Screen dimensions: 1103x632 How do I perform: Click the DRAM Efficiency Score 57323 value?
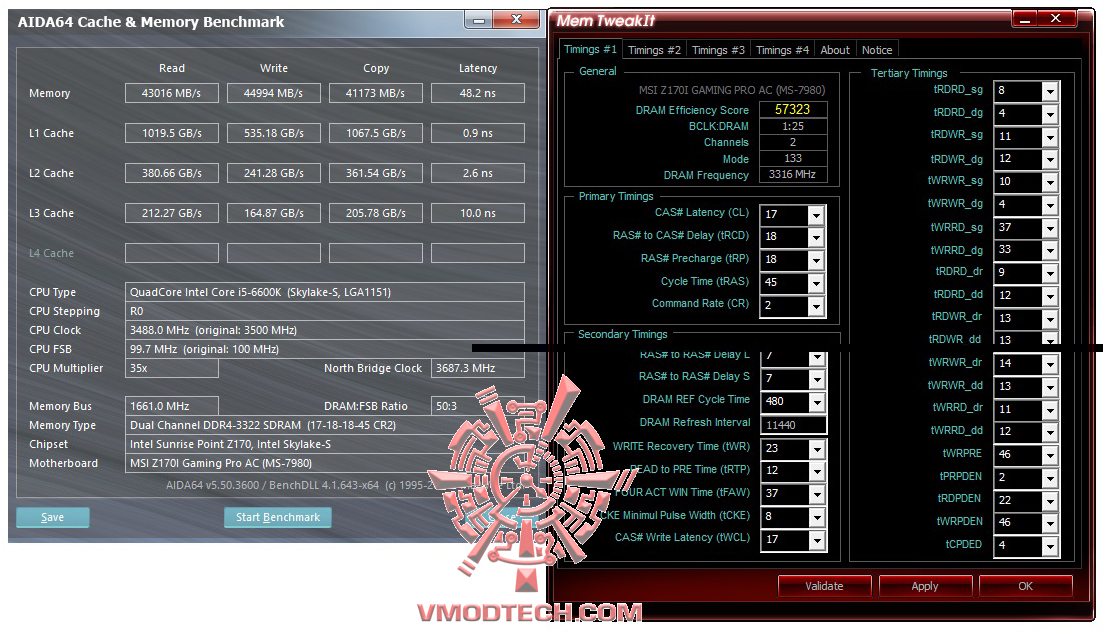click(x=793, y=110)
